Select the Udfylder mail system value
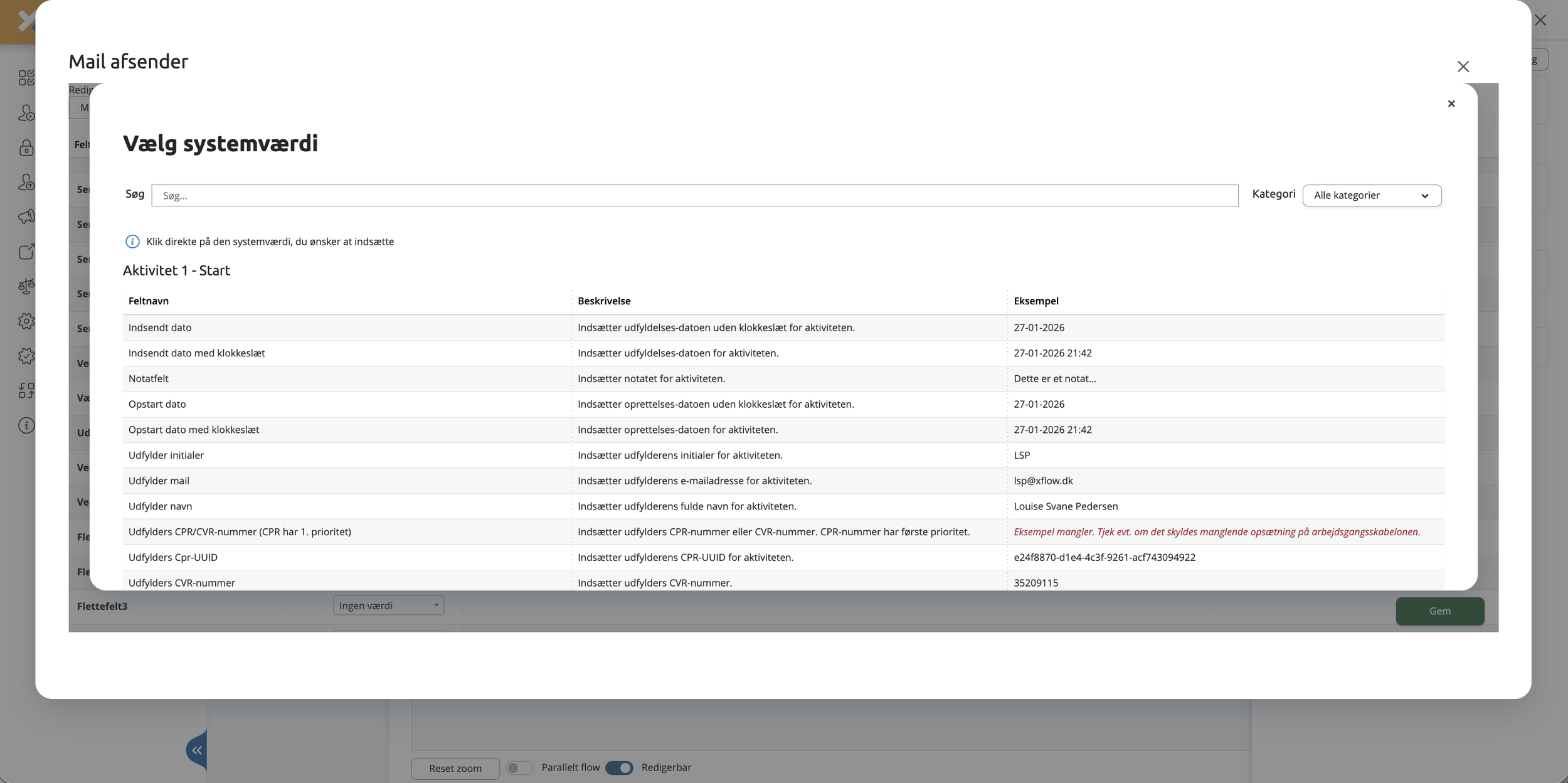 (159, 481)
